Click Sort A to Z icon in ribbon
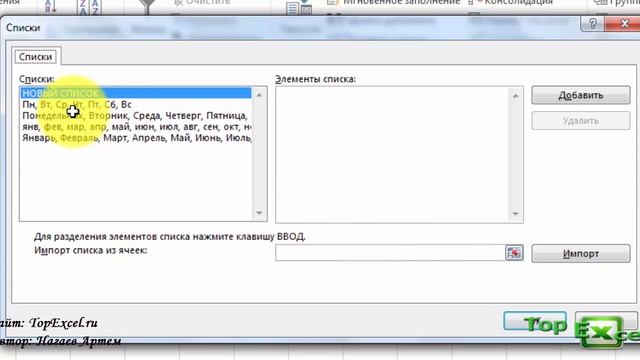This screenshot has width=640, height=360. (x=50, y=6)
